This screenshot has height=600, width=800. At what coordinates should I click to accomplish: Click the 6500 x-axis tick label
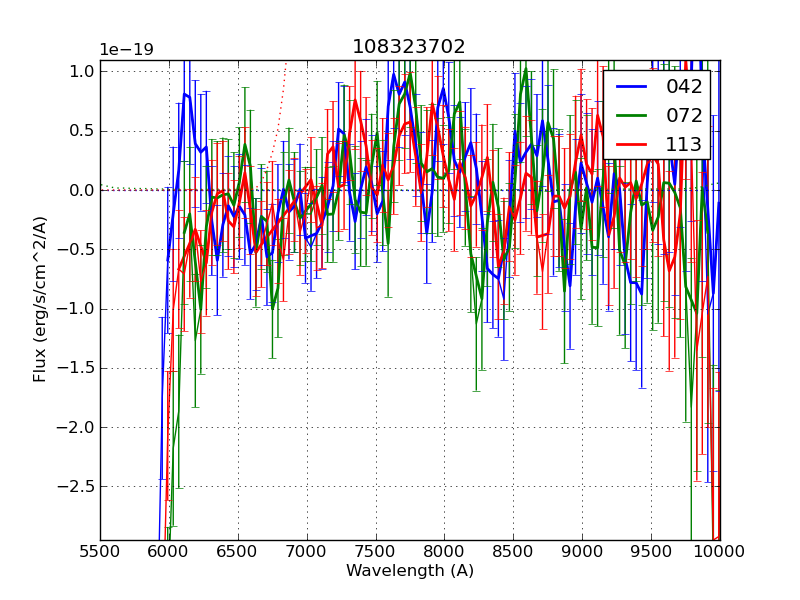238,551
